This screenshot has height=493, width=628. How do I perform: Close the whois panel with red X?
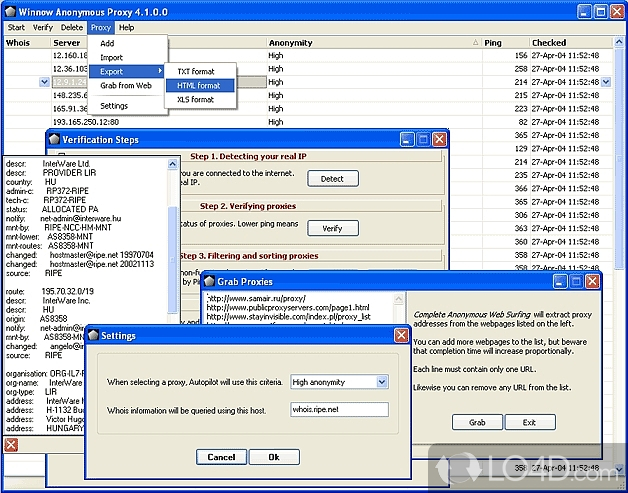click(11, 445)
